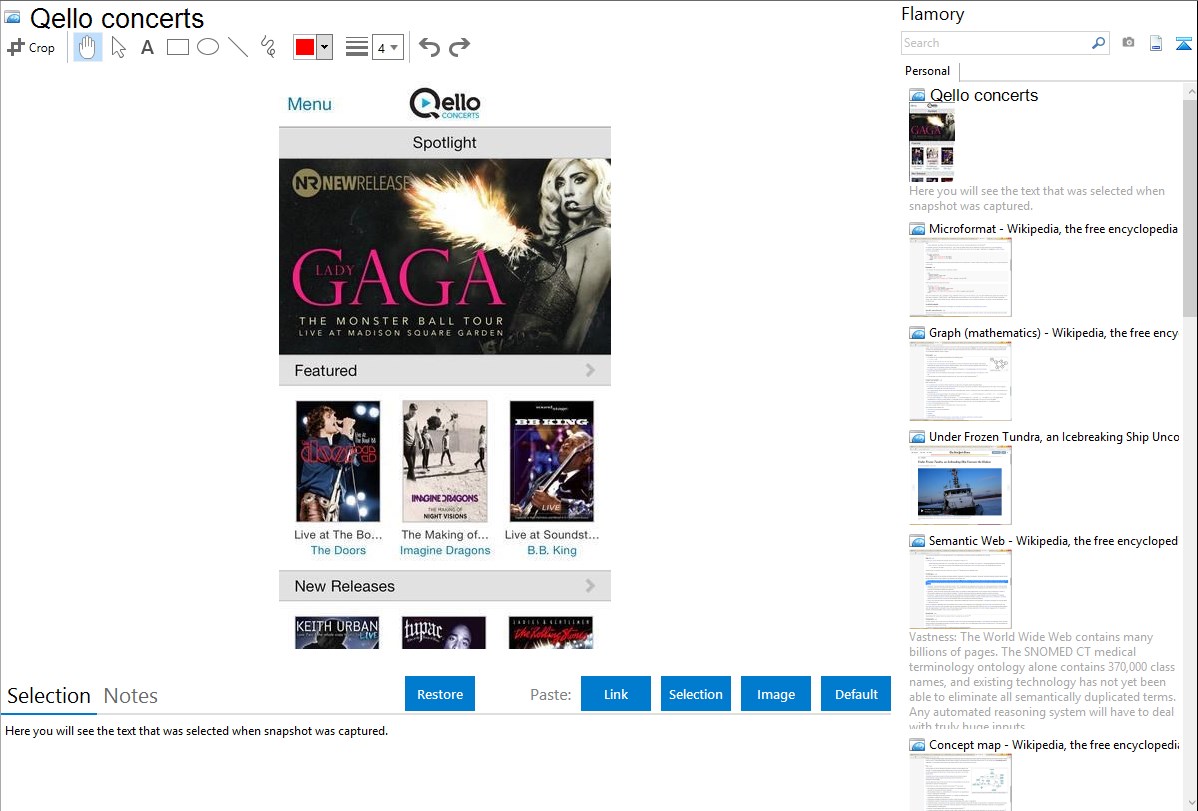The height and width of the screenshot is (811, 1198).
Task: Pick the rectangle drawing tool
Action: tap(177, 47)
